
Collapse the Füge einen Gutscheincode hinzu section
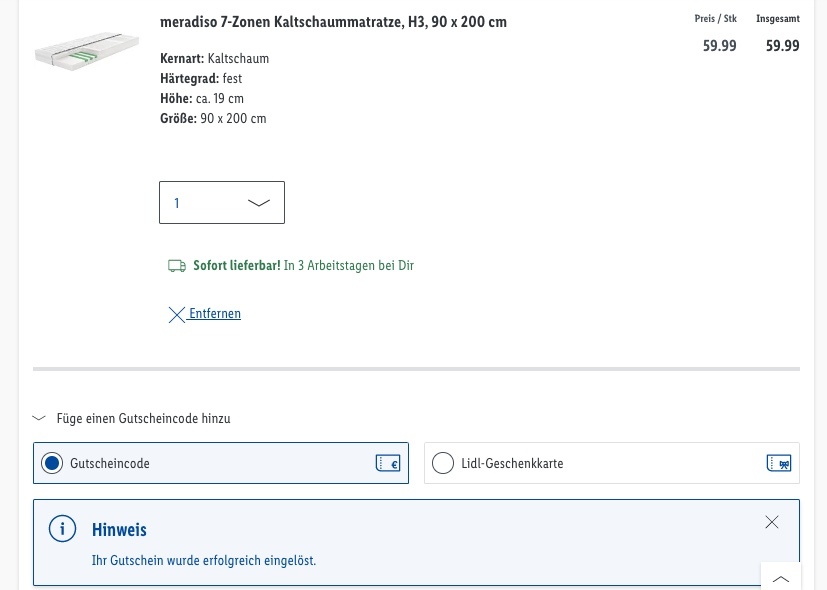pos(39,419)
